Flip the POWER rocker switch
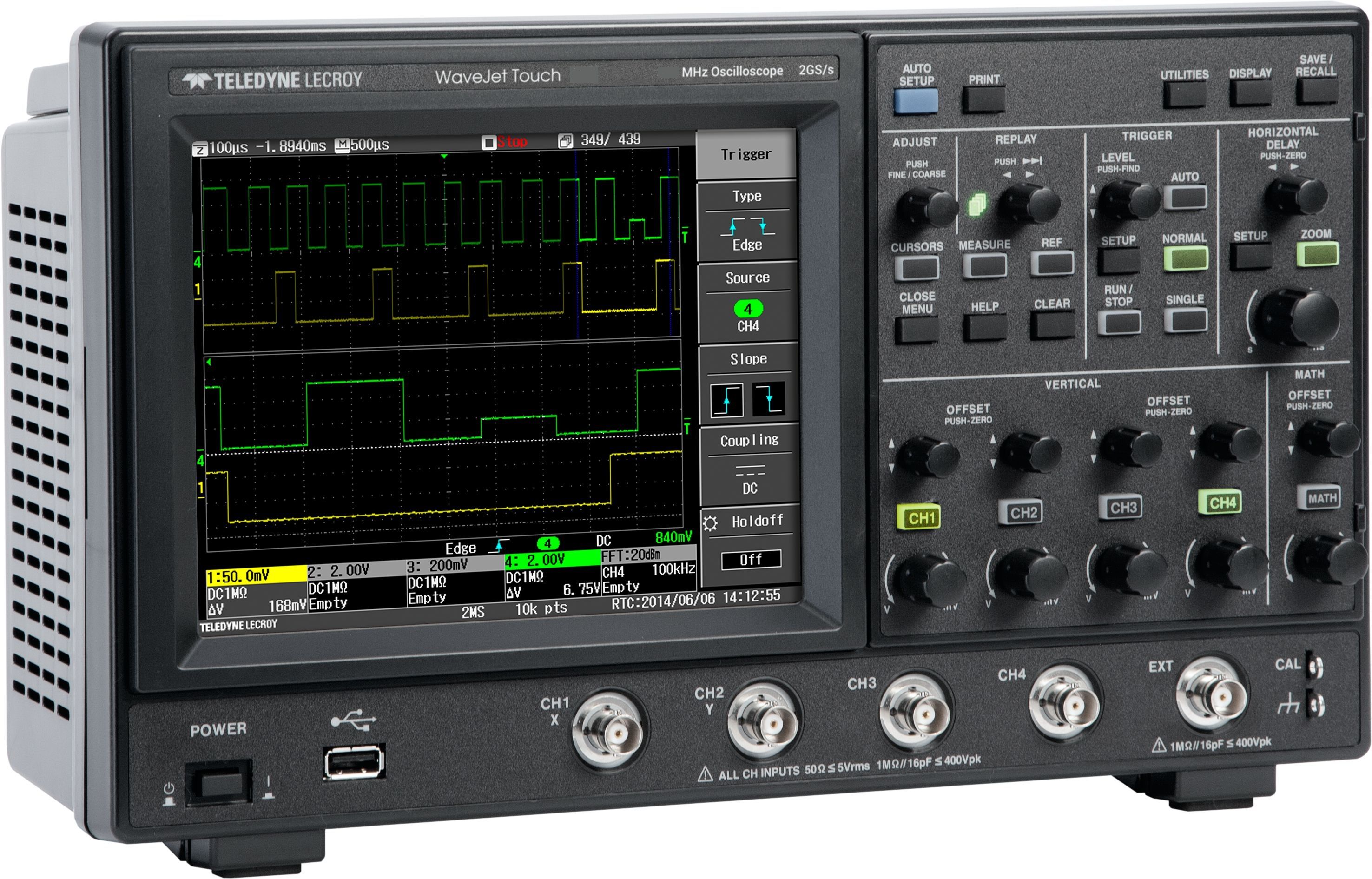The height and width of the screenshot is (879, 1372). 218,782
